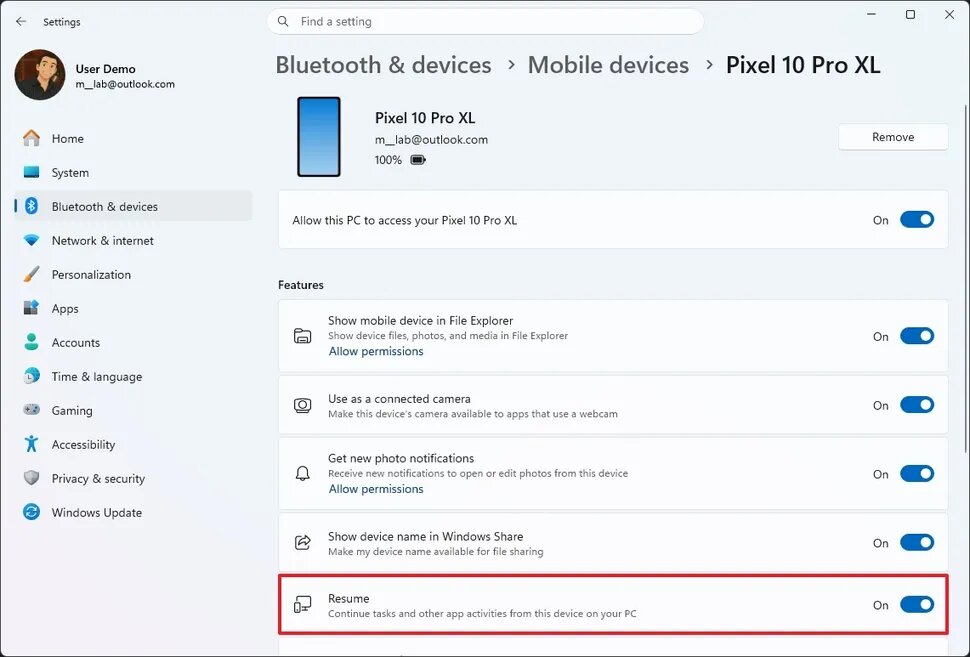The image size is (970, 657).
Task: Open Network & internet settings
Action: tap(133, 240)
